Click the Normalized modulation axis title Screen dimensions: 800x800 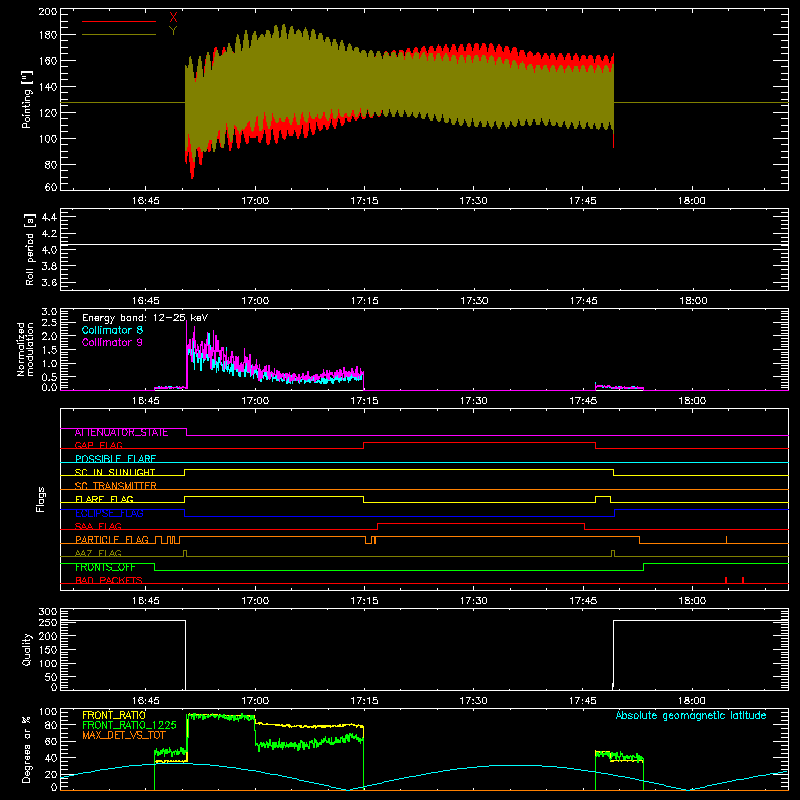(26, 349)
